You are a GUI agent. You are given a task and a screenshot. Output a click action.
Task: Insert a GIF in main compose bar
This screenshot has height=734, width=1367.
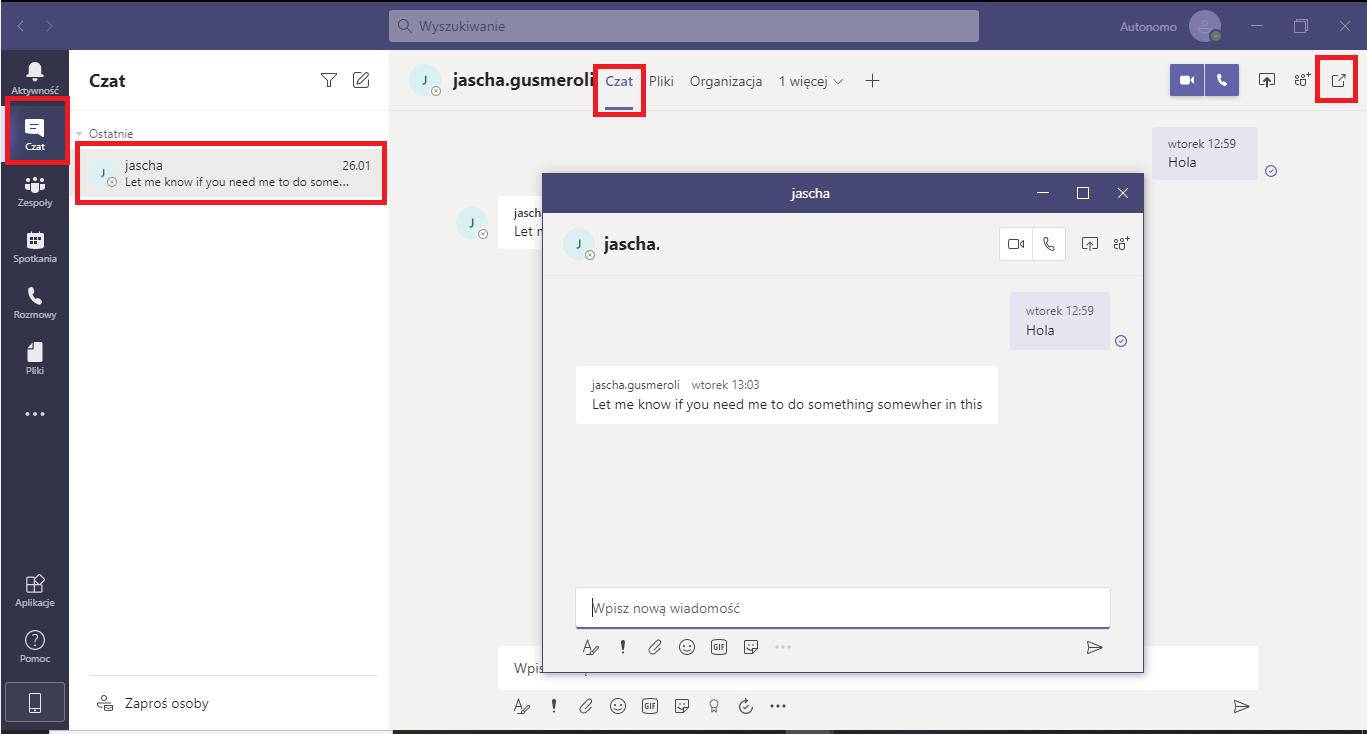(650, 707)
